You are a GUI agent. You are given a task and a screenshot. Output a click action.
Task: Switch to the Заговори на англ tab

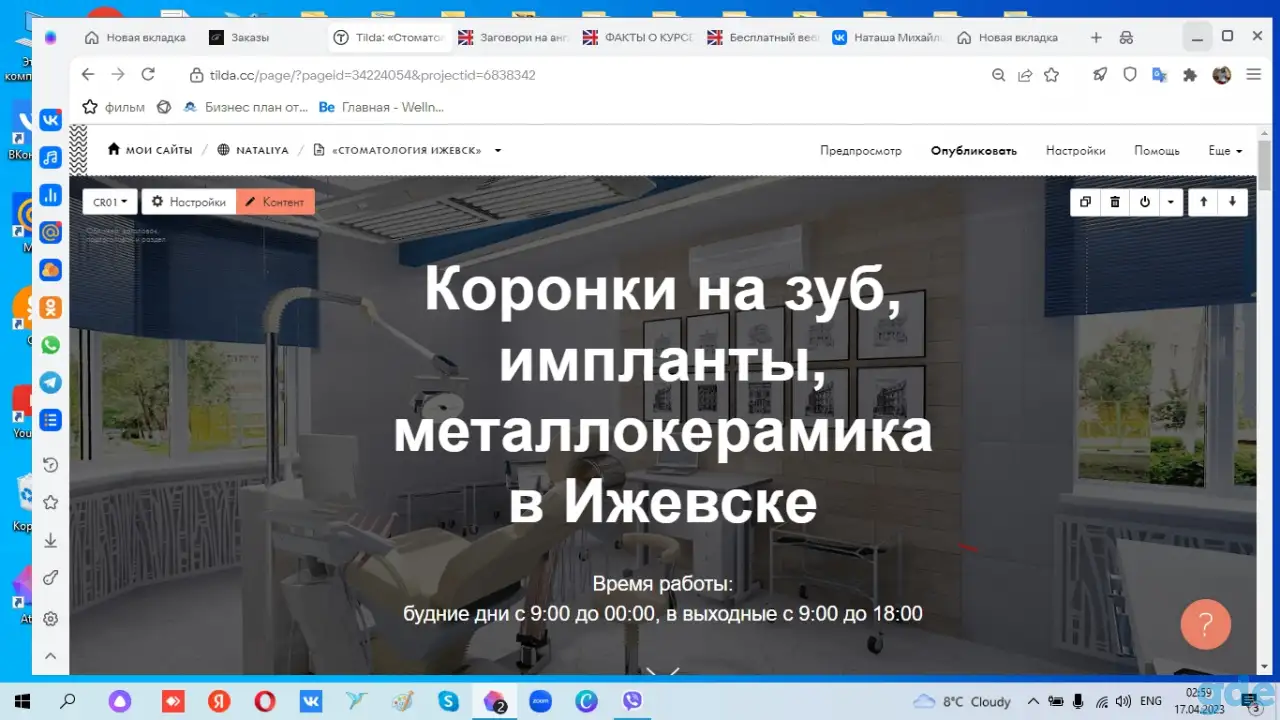point(514,37)
